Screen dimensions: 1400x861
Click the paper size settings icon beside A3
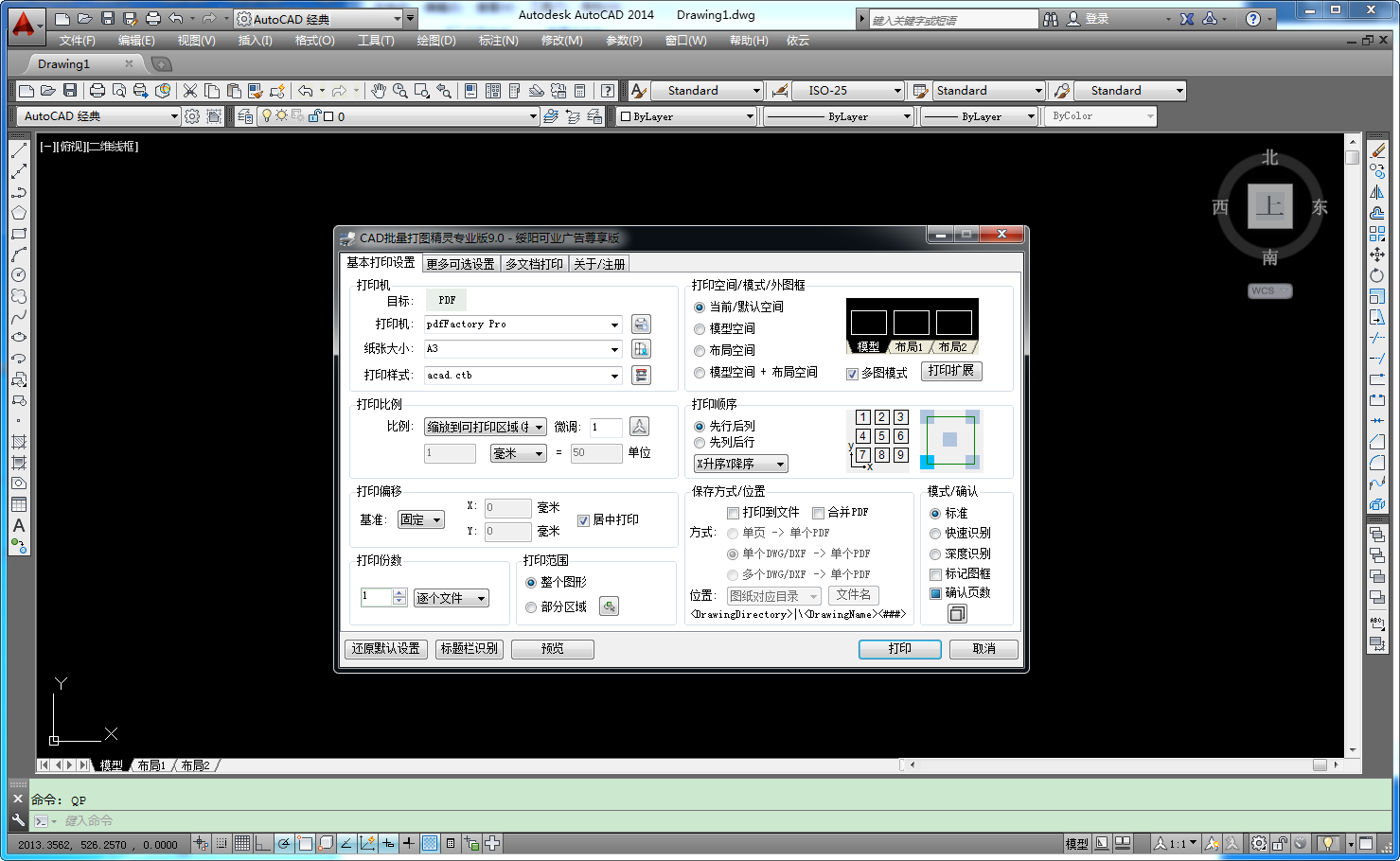point(641,349)
